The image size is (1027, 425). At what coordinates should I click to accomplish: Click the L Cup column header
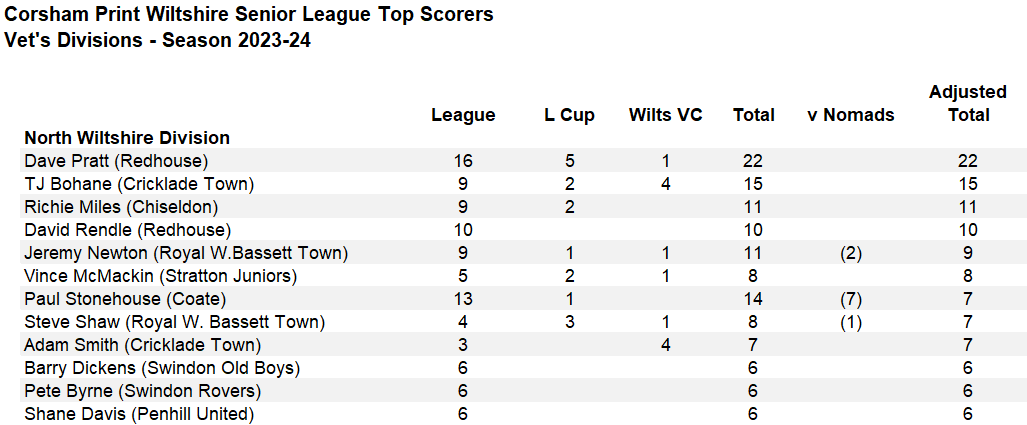click(x=569, y=115)
